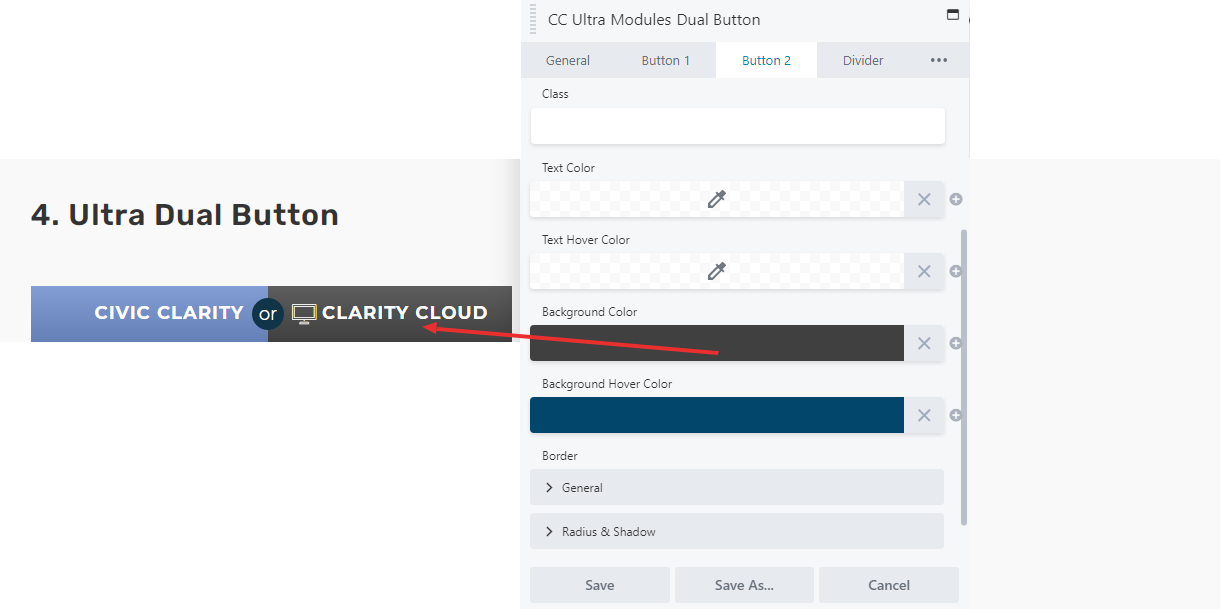The width and height of the screenshot is (1221, 609).
Task: Add connection for Background Hover Color field
Action: tap(956, 415)
